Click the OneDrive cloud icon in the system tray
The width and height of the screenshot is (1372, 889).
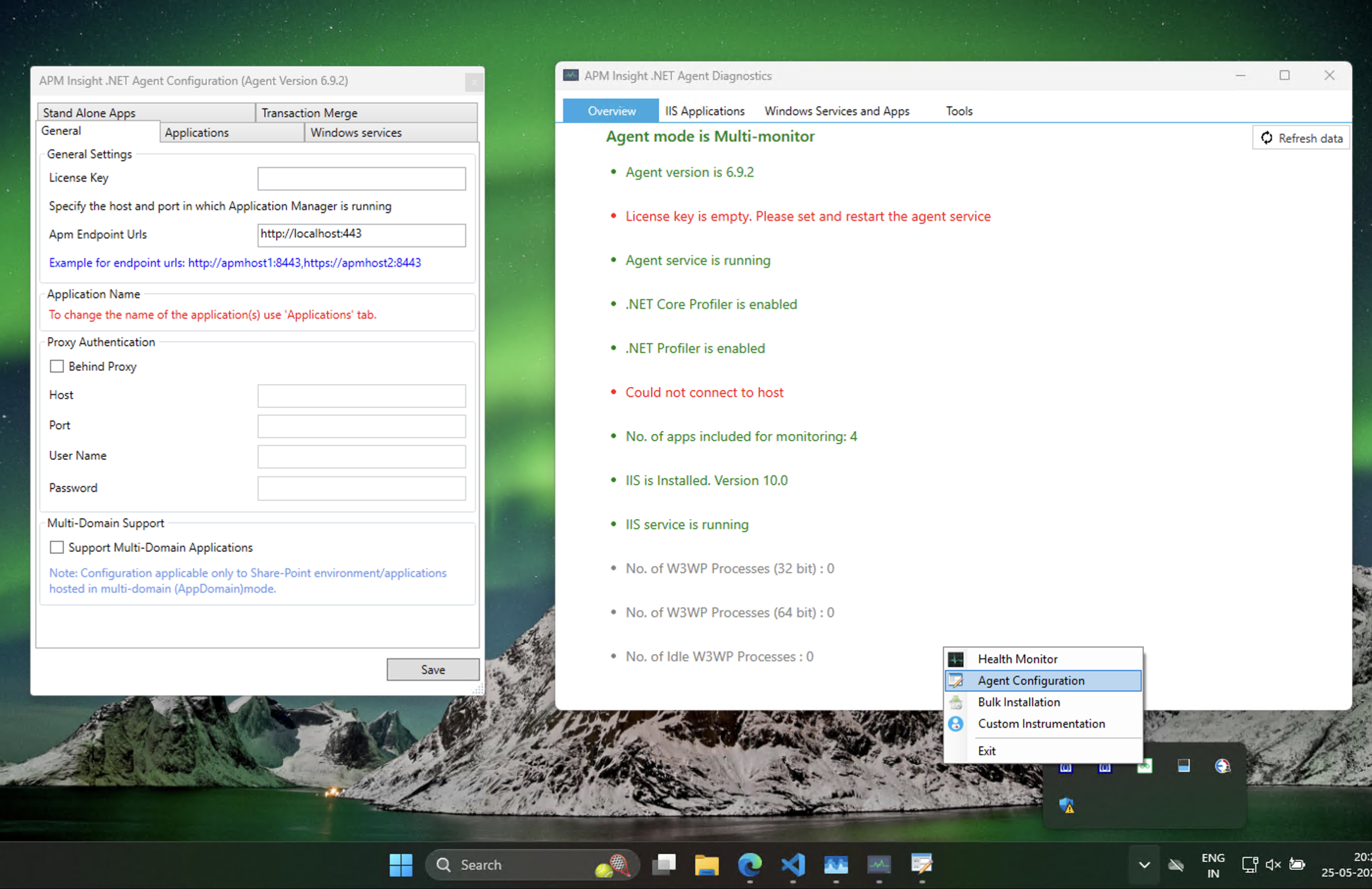coord(1176,865)
